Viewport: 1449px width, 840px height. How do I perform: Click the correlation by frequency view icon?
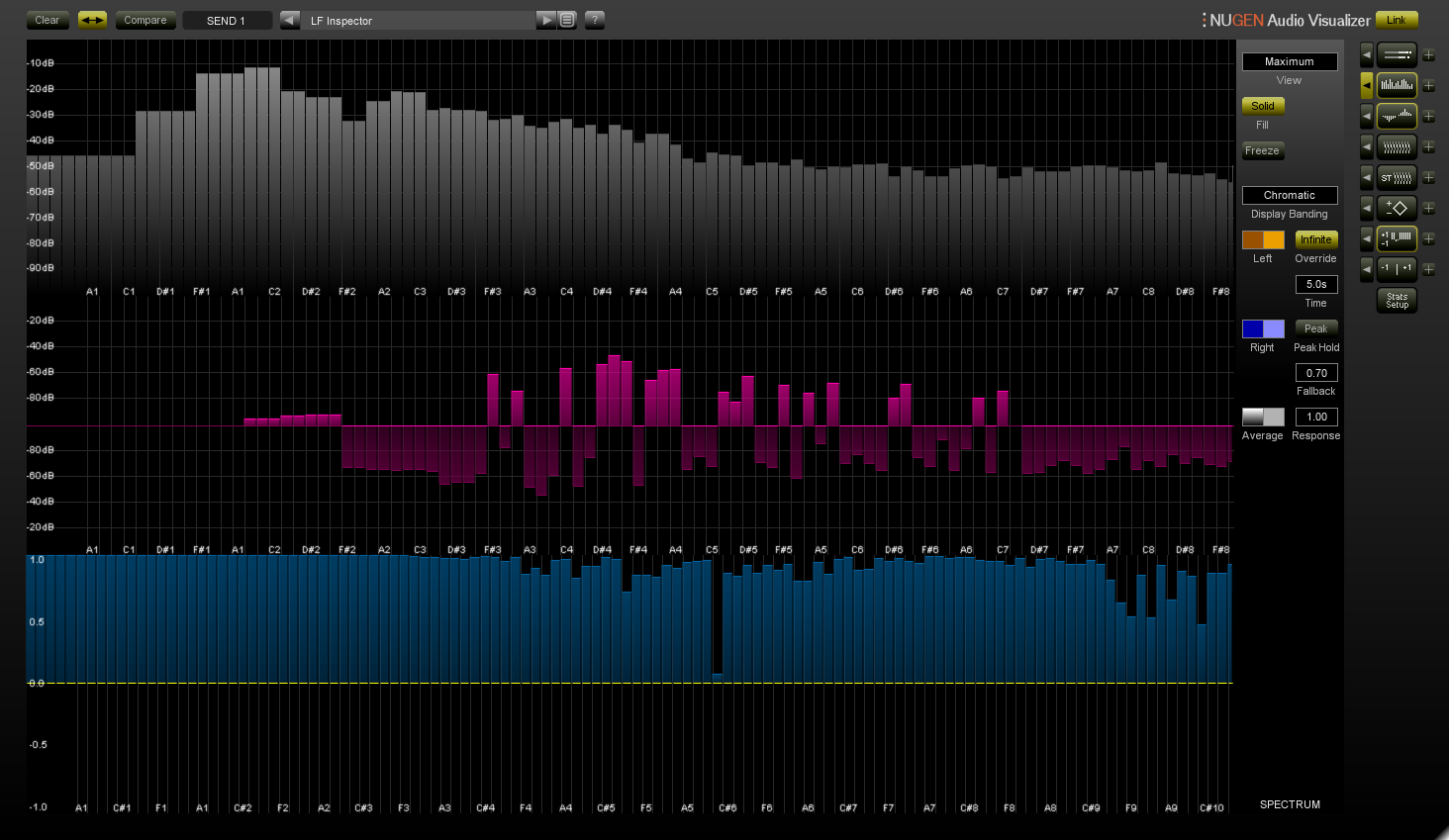(1397, 238)
